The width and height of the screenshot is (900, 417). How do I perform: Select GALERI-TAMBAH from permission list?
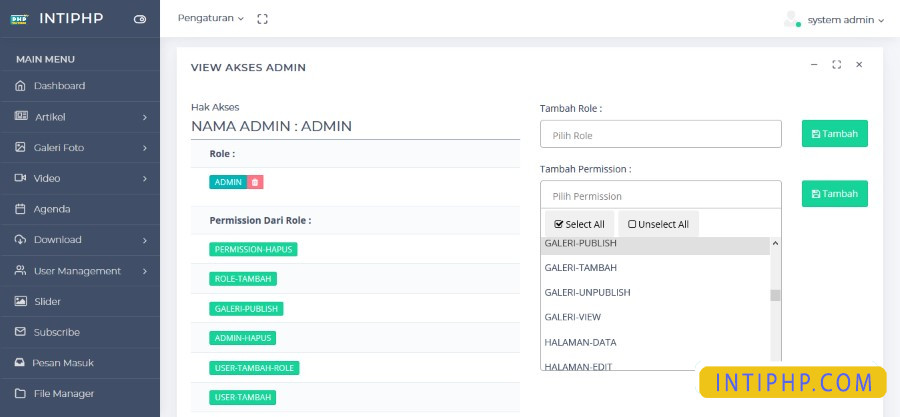(580, 268)
